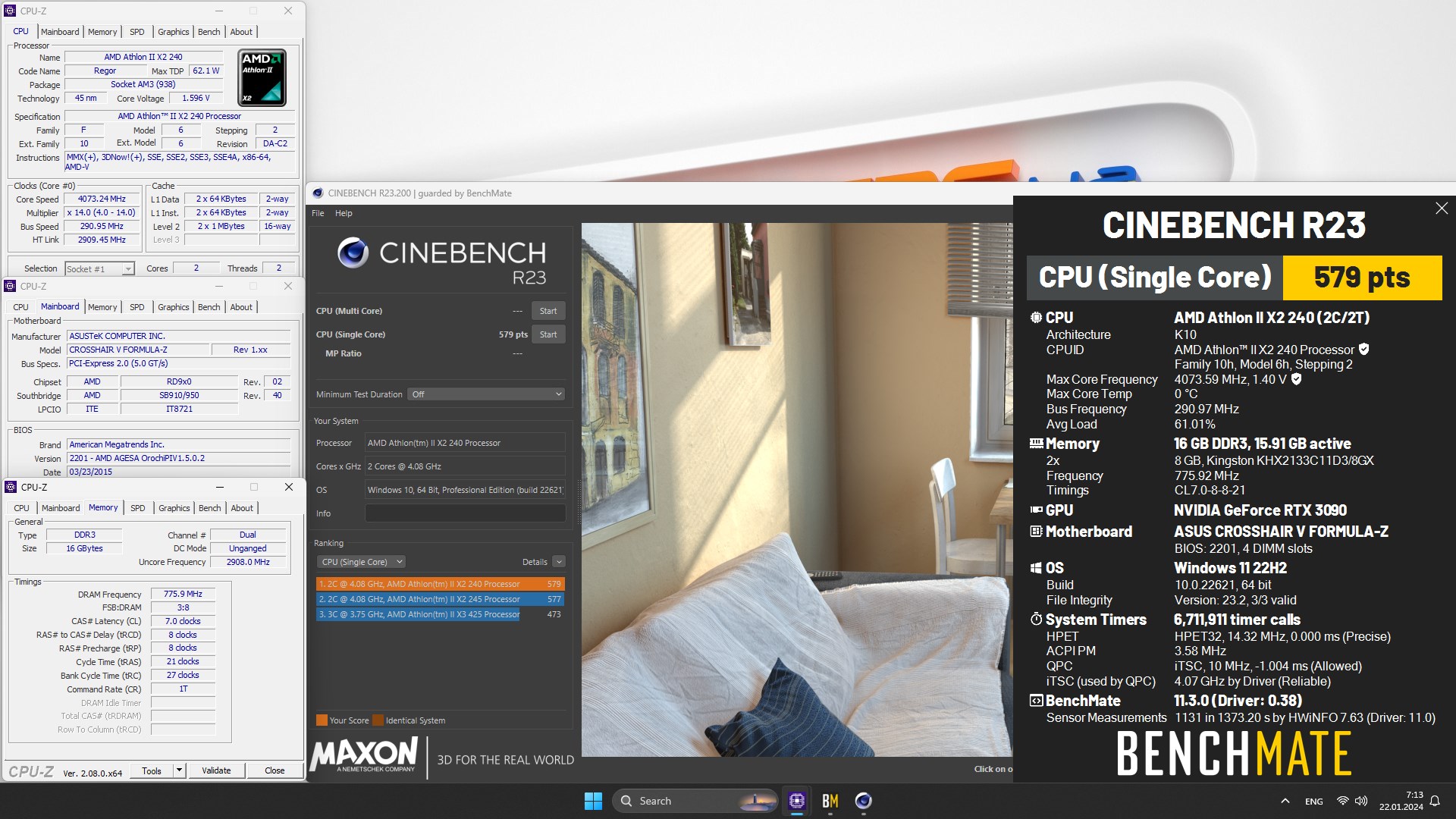
Task: Click the Core Voltage 1.596 V value
Action: coord(196,98)
